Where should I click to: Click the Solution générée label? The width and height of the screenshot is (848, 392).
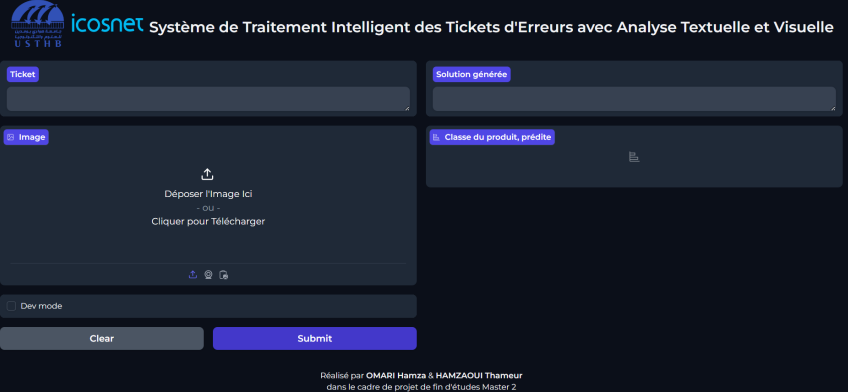pos(472,75)
